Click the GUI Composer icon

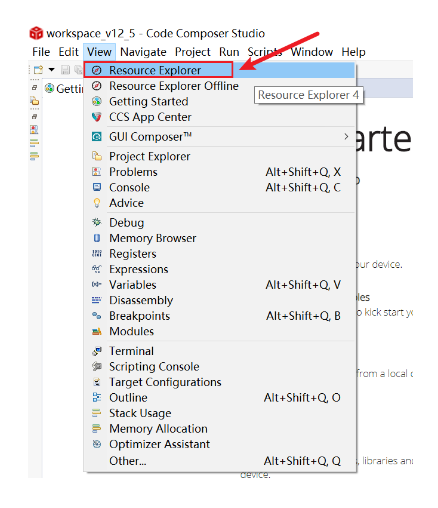click(97, 137)
